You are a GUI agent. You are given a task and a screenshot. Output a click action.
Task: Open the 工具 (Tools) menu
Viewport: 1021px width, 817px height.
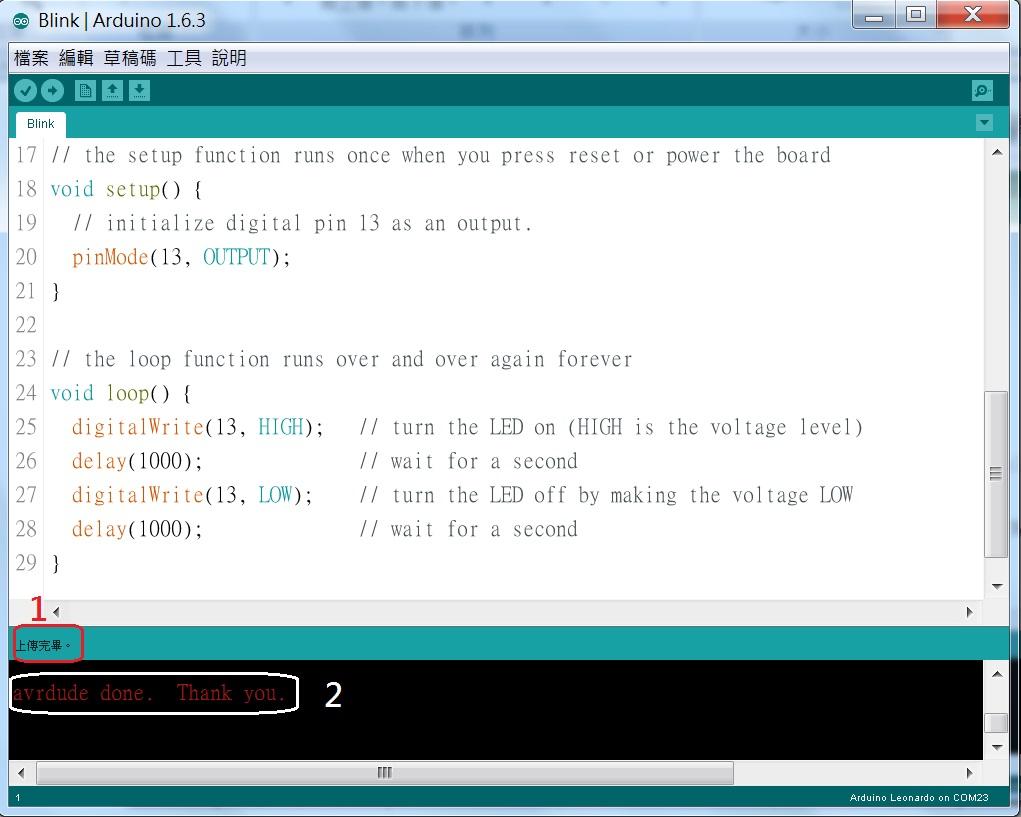(184, 58)
